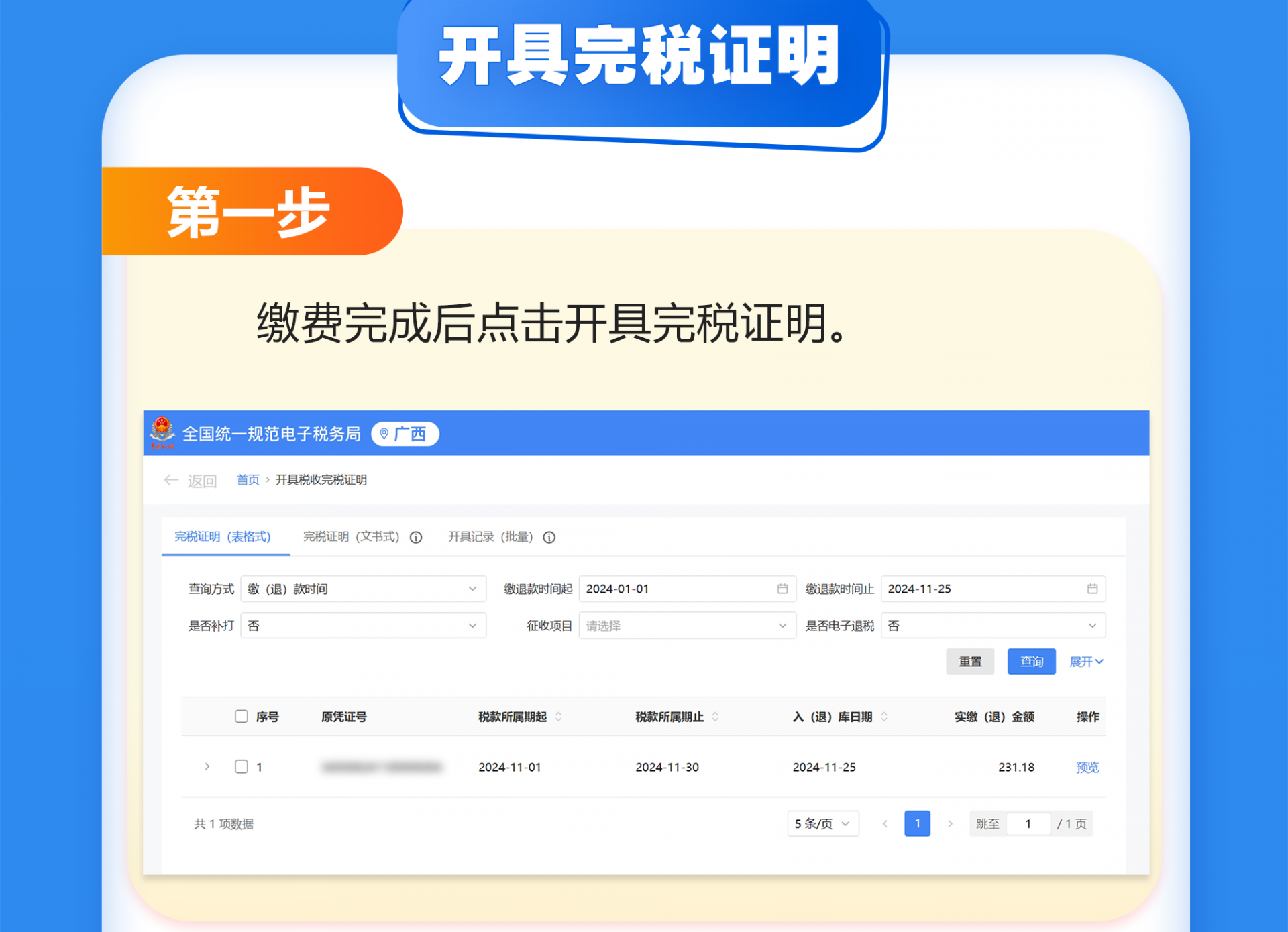View the 完税证明（文书式）info icon
Image resolution: width=1288 pixels, height=932 pixels.
point(417,537)
